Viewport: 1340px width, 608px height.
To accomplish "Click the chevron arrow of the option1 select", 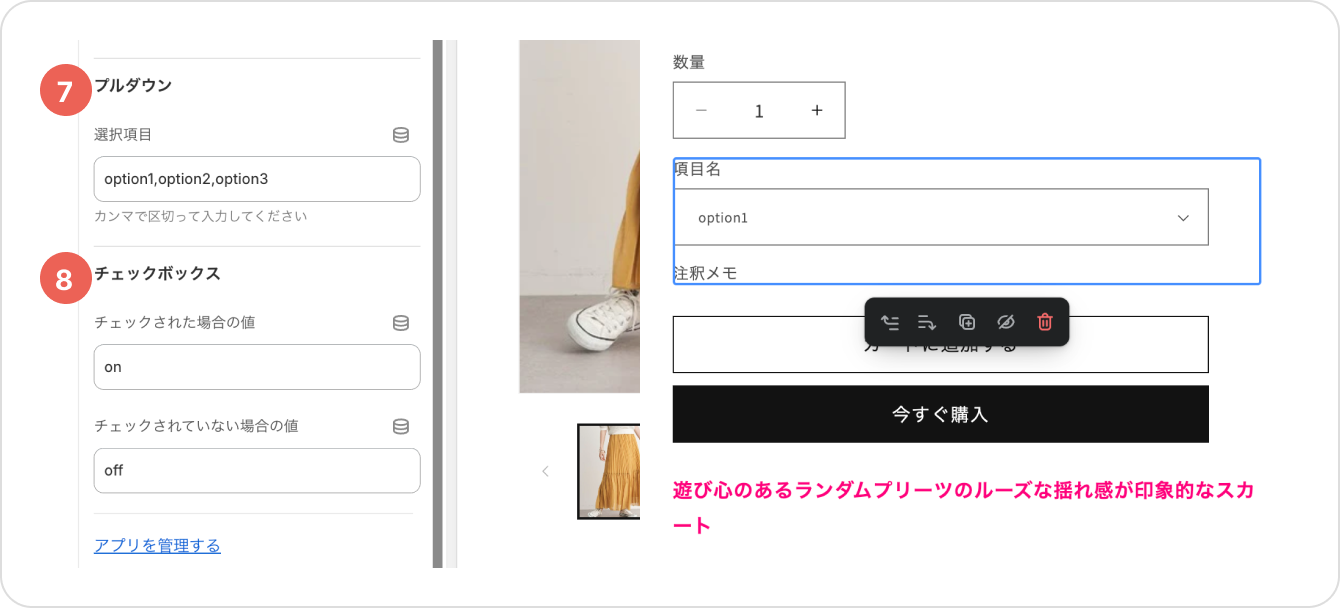I will coord(1183,218).
